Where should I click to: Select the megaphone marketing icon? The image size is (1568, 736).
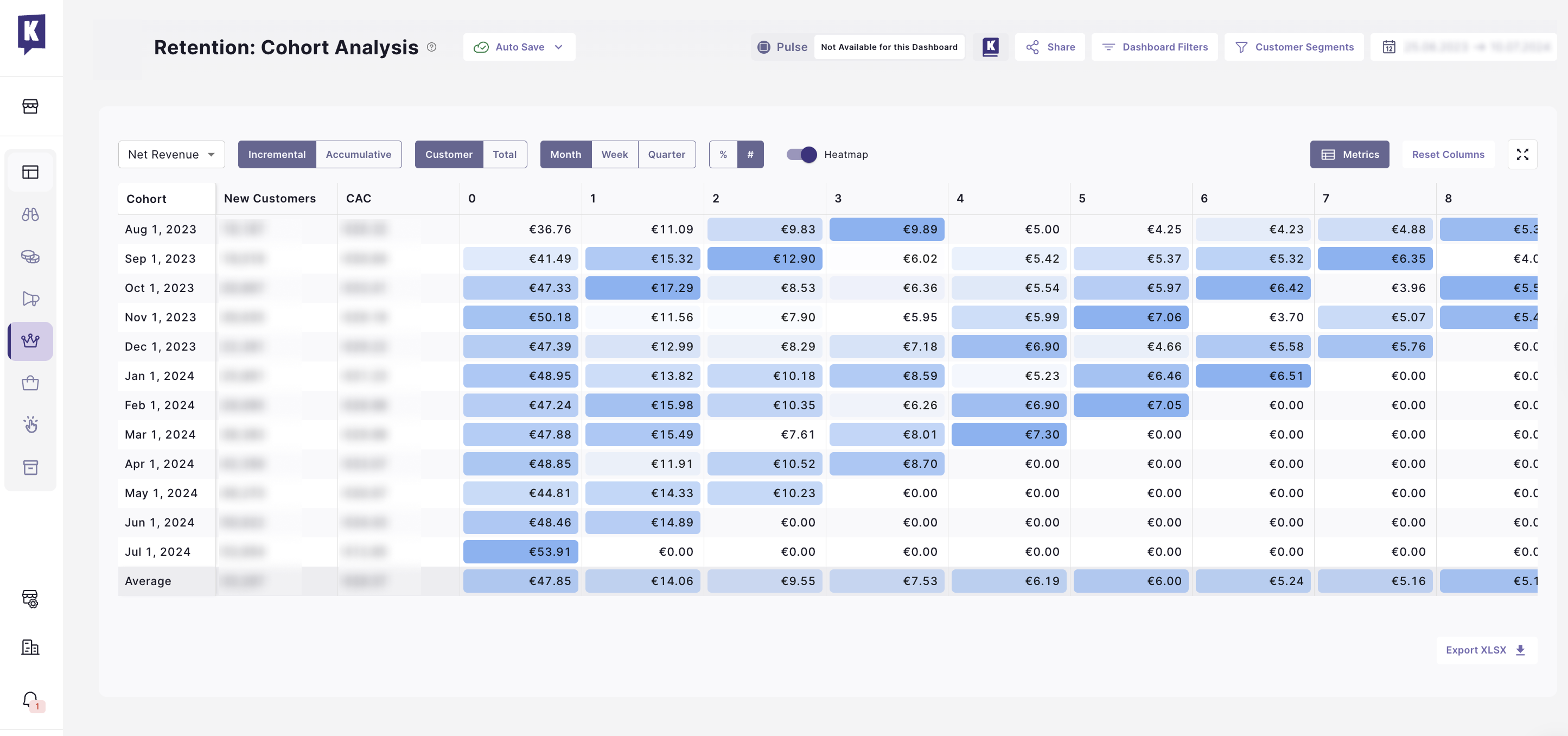[x=30, y=299]
